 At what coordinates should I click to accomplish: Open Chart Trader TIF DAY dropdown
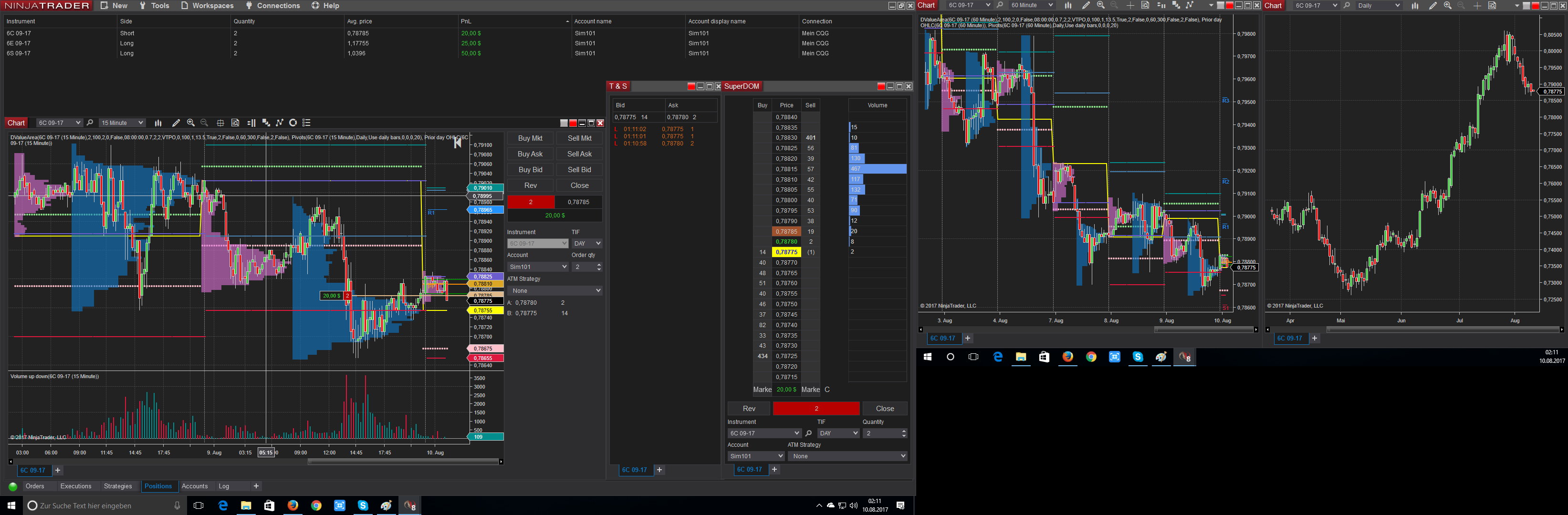[587, 243]
